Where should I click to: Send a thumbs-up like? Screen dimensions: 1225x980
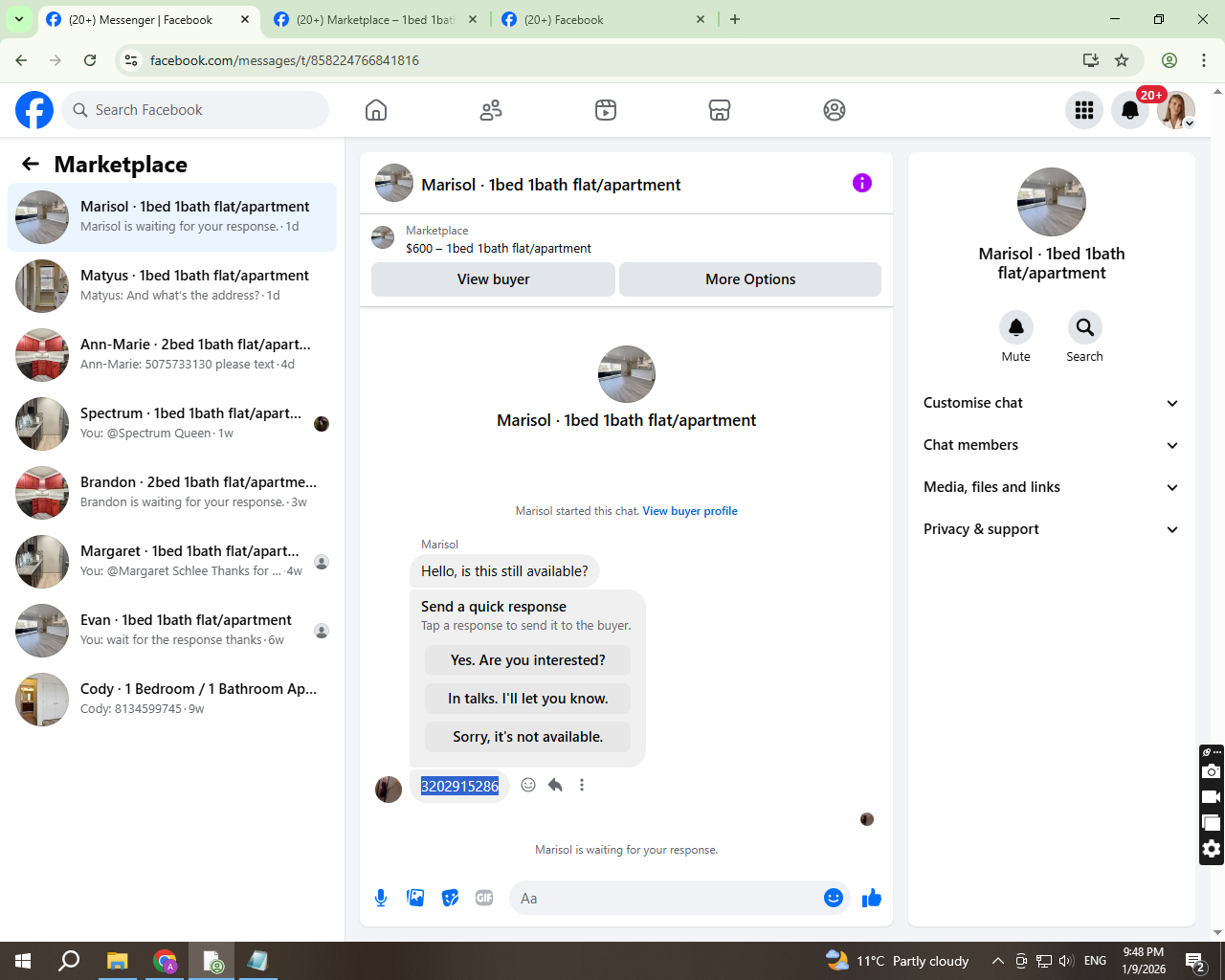[872, 898]
